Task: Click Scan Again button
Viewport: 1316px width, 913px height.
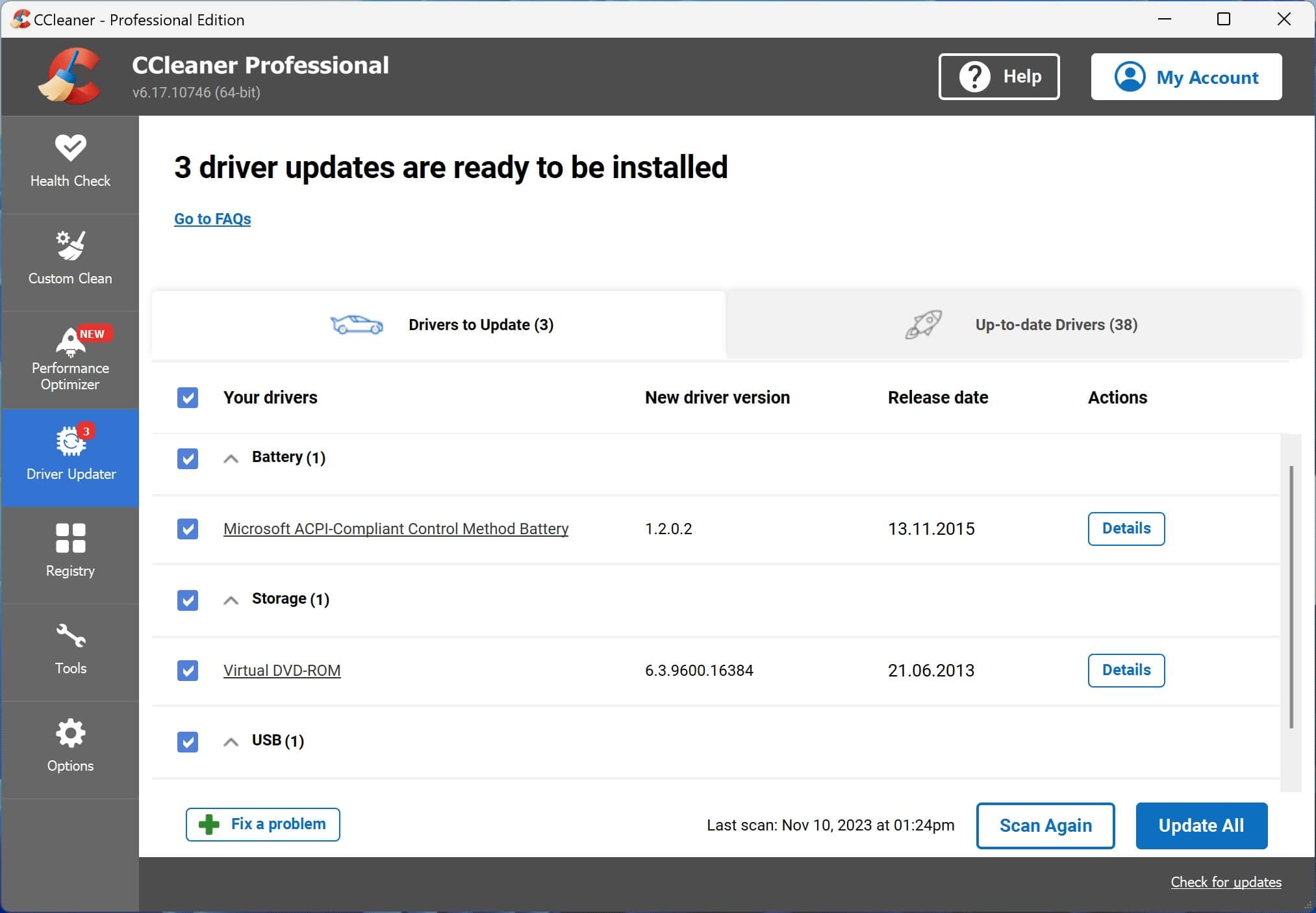Action: pos(1047,825)
